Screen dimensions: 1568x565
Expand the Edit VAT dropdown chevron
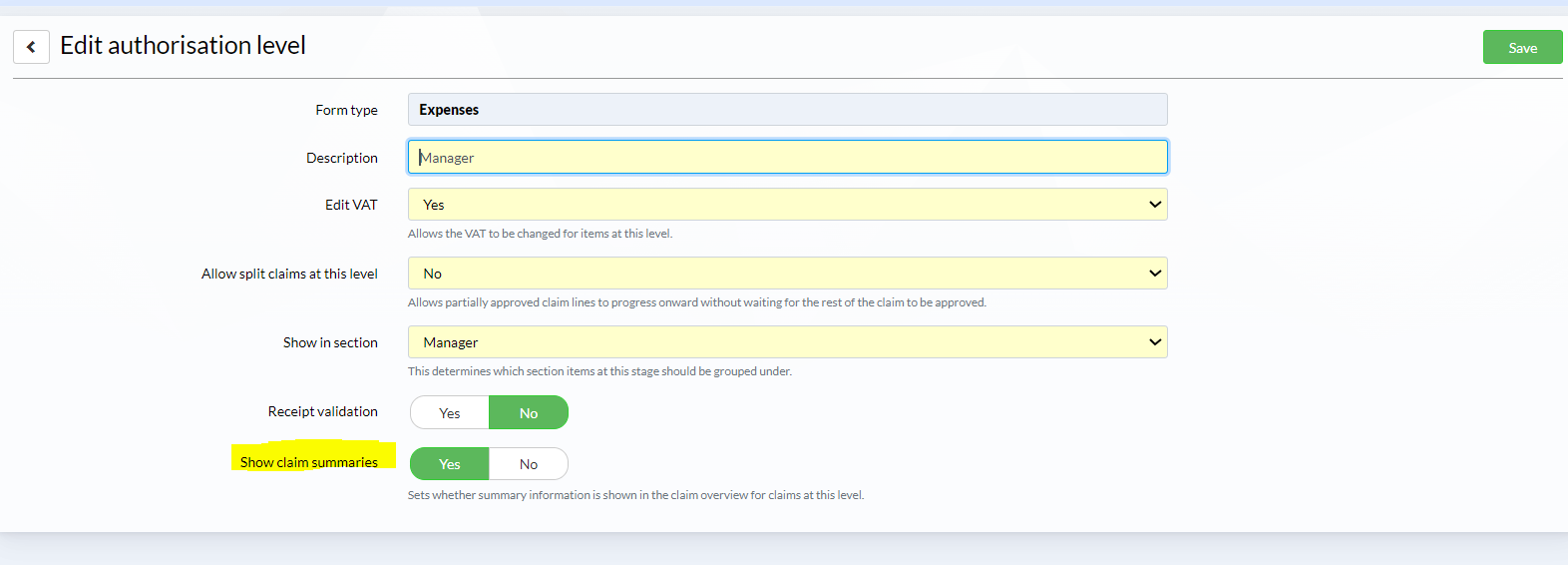pyautogui.click(x=1155, y=205)
